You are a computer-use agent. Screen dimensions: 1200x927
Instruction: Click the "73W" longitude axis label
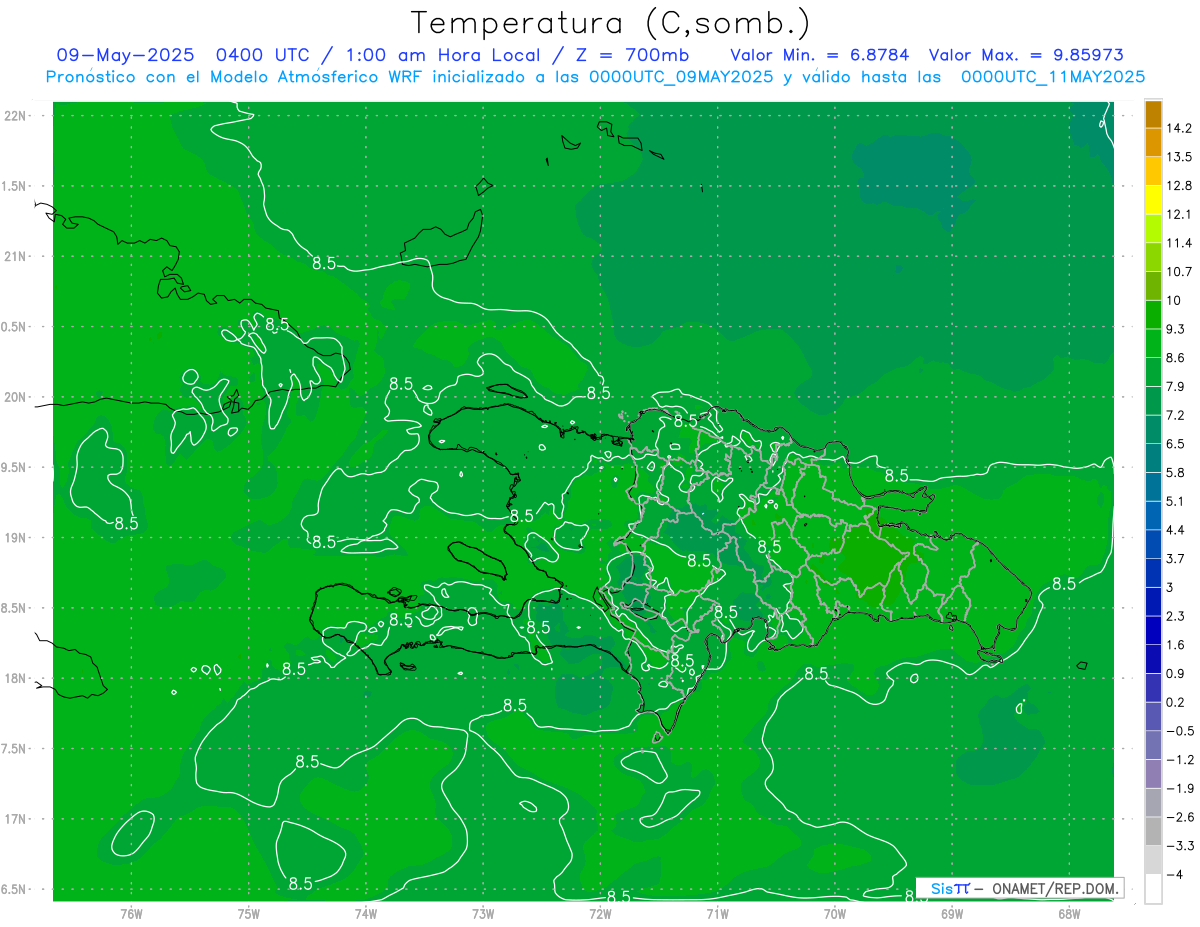tap(483, 914)
